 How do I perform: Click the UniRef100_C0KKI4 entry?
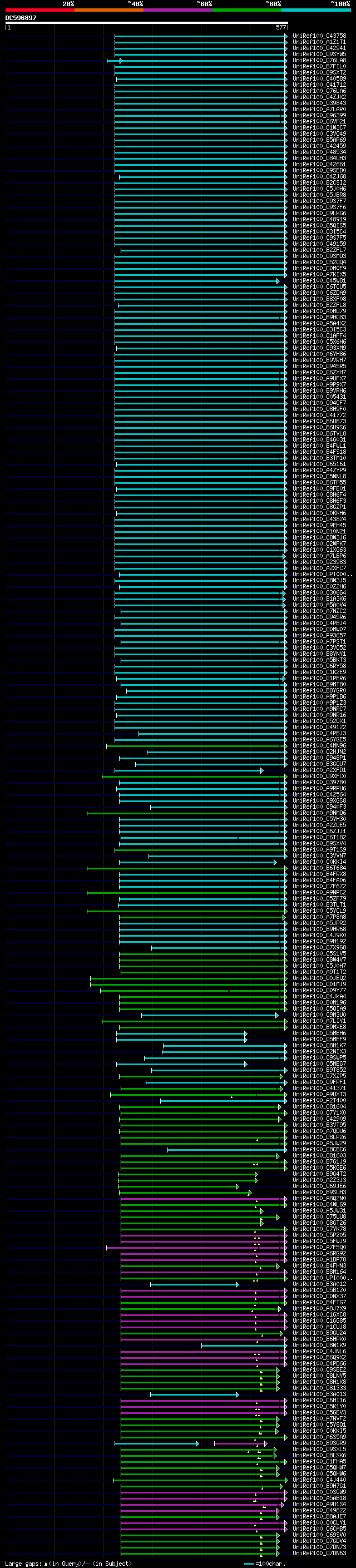(x=319, y=862)
